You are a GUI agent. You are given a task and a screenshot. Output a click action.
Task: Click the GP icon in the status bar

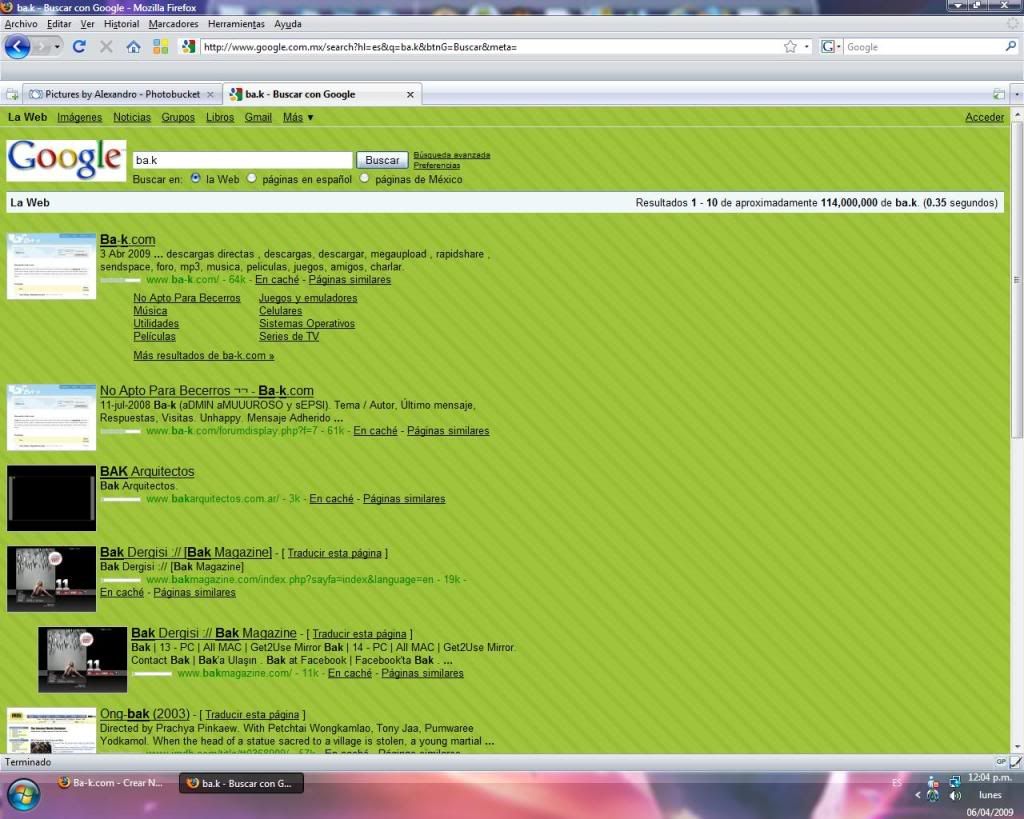[1000, 762]
